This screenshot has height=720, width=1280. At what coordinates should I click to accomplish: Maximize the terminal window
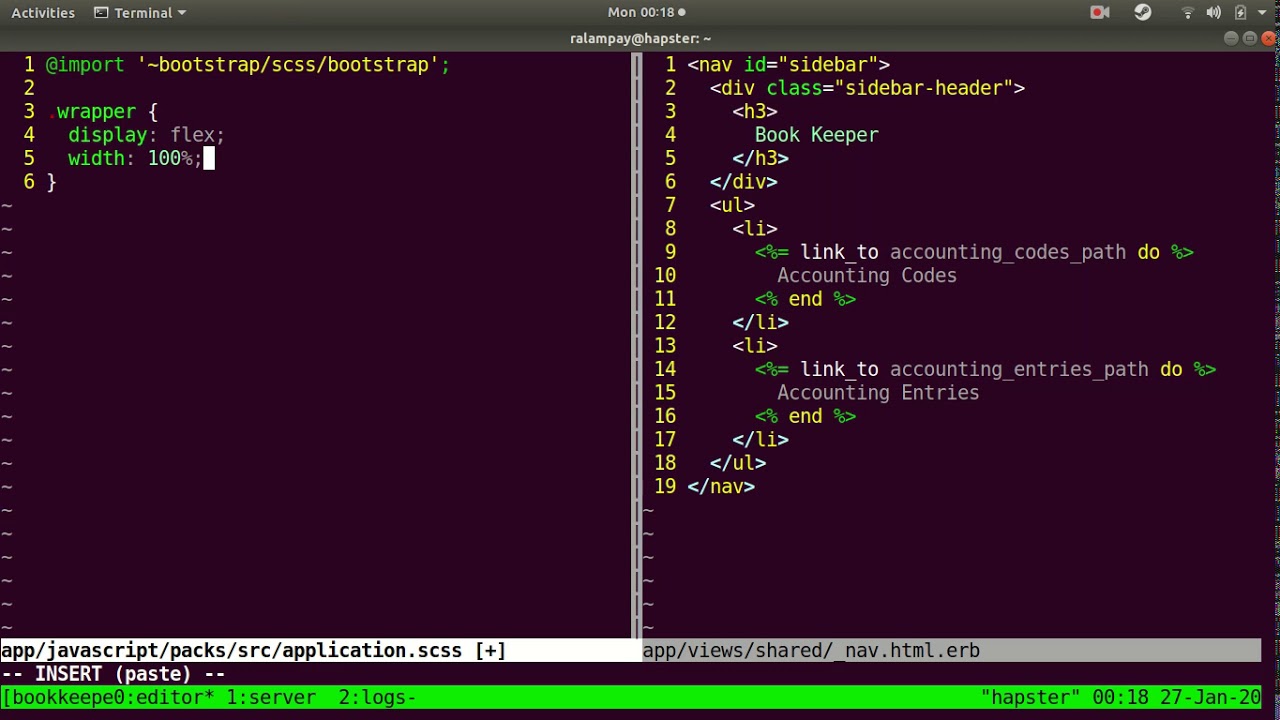pos(1250,38)
